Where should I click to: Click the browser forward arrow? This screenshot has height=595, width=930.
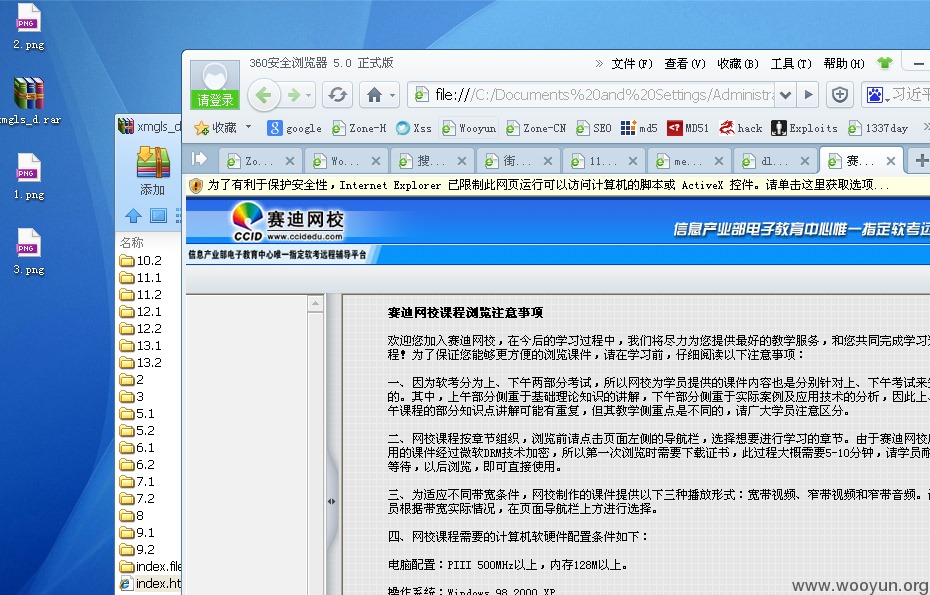[294, 95]
